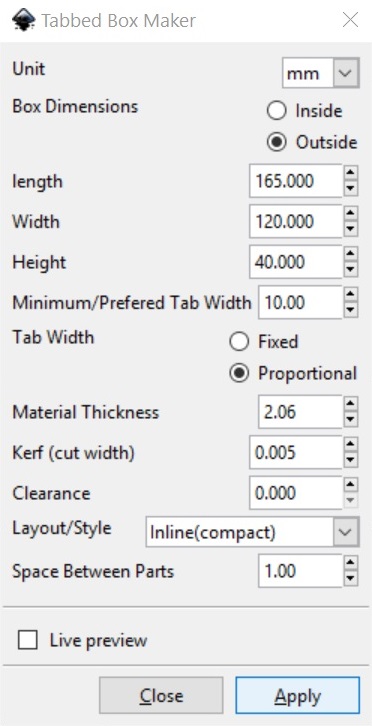Viewport: 372px width, 726px height.
Task: Click the length input field showing 165.000
Action: point(296,181)
